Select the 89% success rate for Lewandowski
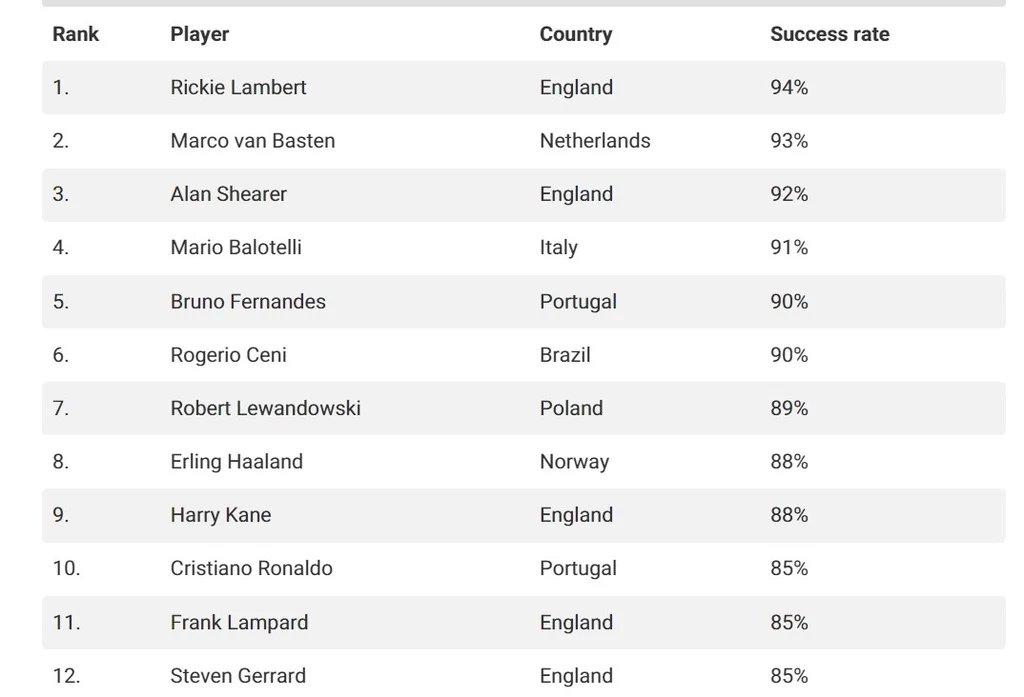 789,408
